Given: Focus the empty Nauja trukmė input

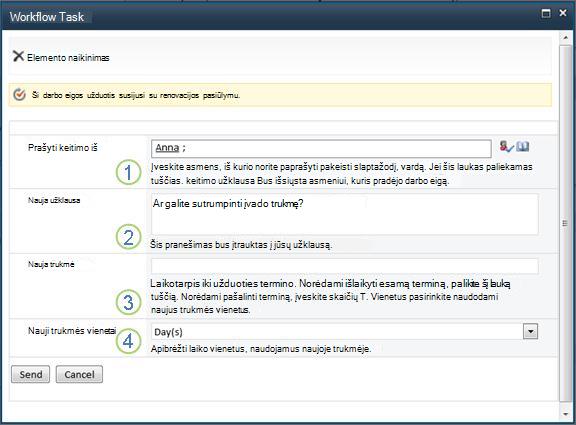Looking at the screenshot, I should (345, 266).
